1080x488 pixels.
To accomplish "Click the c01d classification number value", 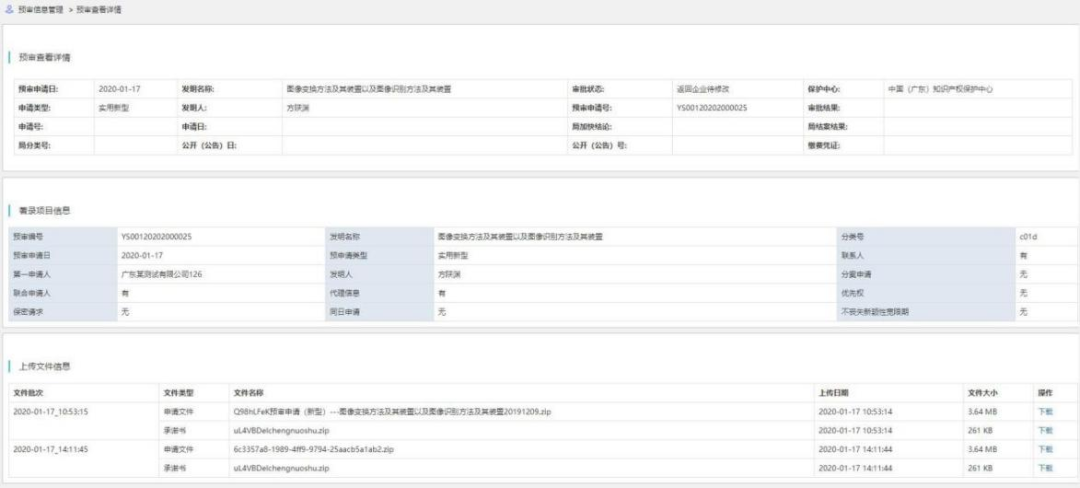I will 1027,237.
